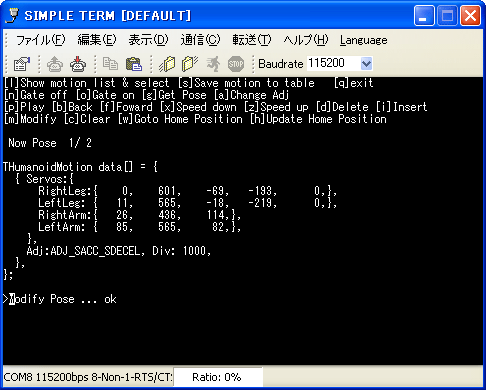Open the 通信(C) menu

coord(200,40)
